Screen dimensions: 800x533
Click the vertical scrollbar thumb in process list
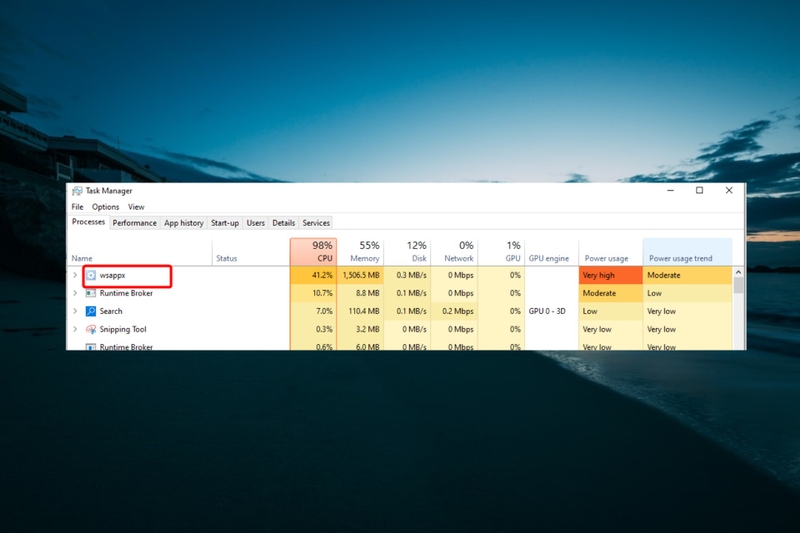pos(738,285)
